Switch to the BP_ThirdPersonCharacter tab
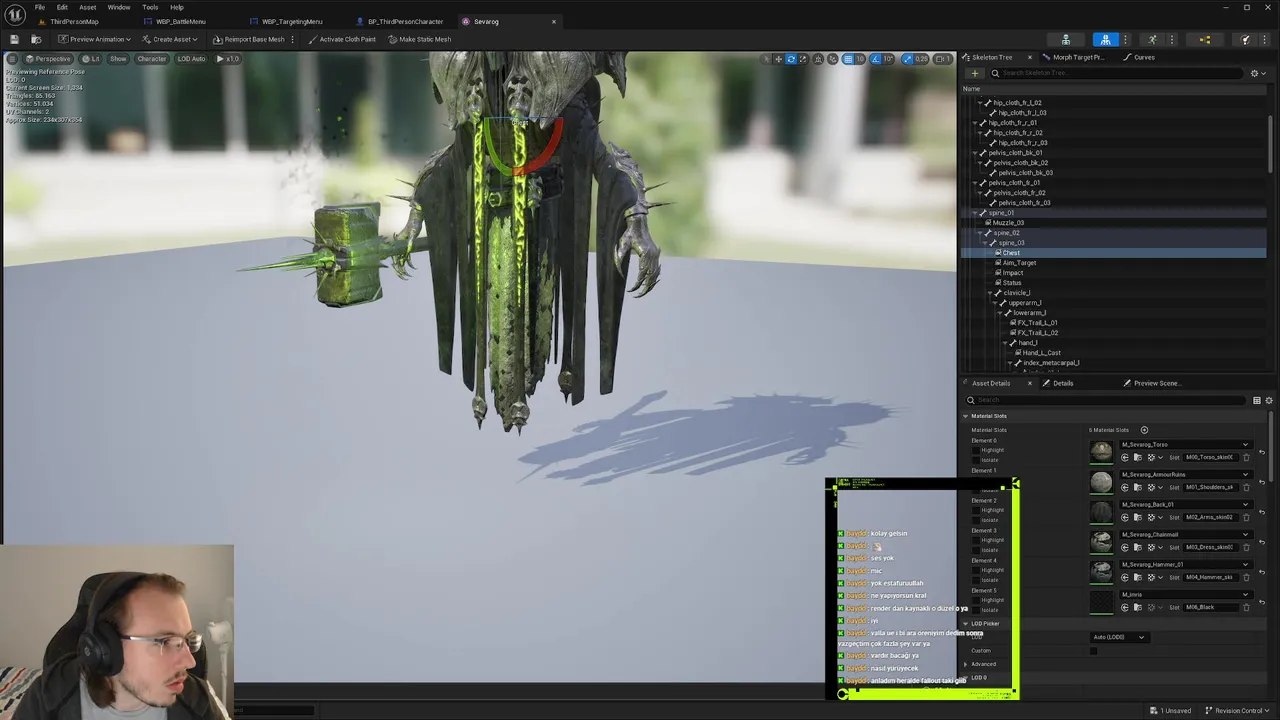 tap(405, 21)
